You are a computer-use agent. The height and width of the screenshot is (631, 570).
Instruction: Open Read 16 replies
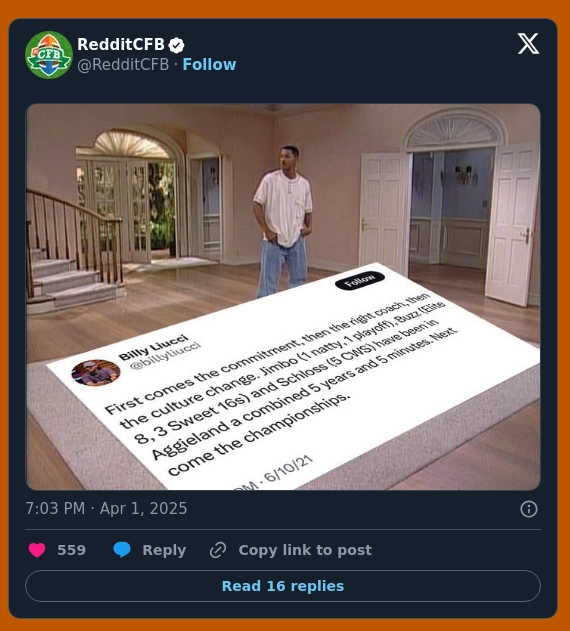pos(283,586)
